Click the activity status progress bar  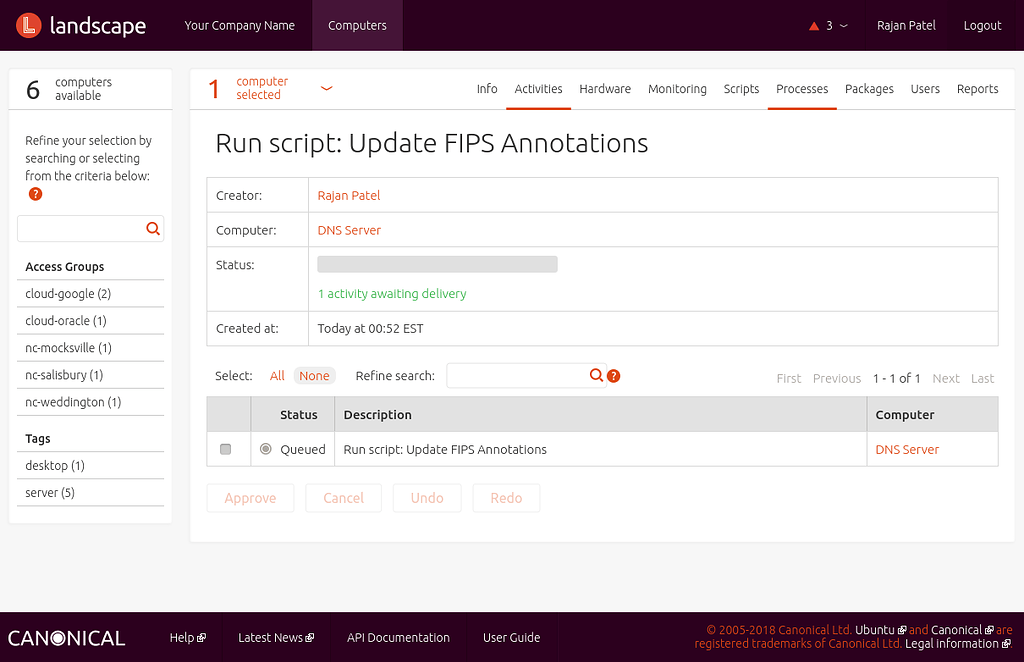coord(437,263)
